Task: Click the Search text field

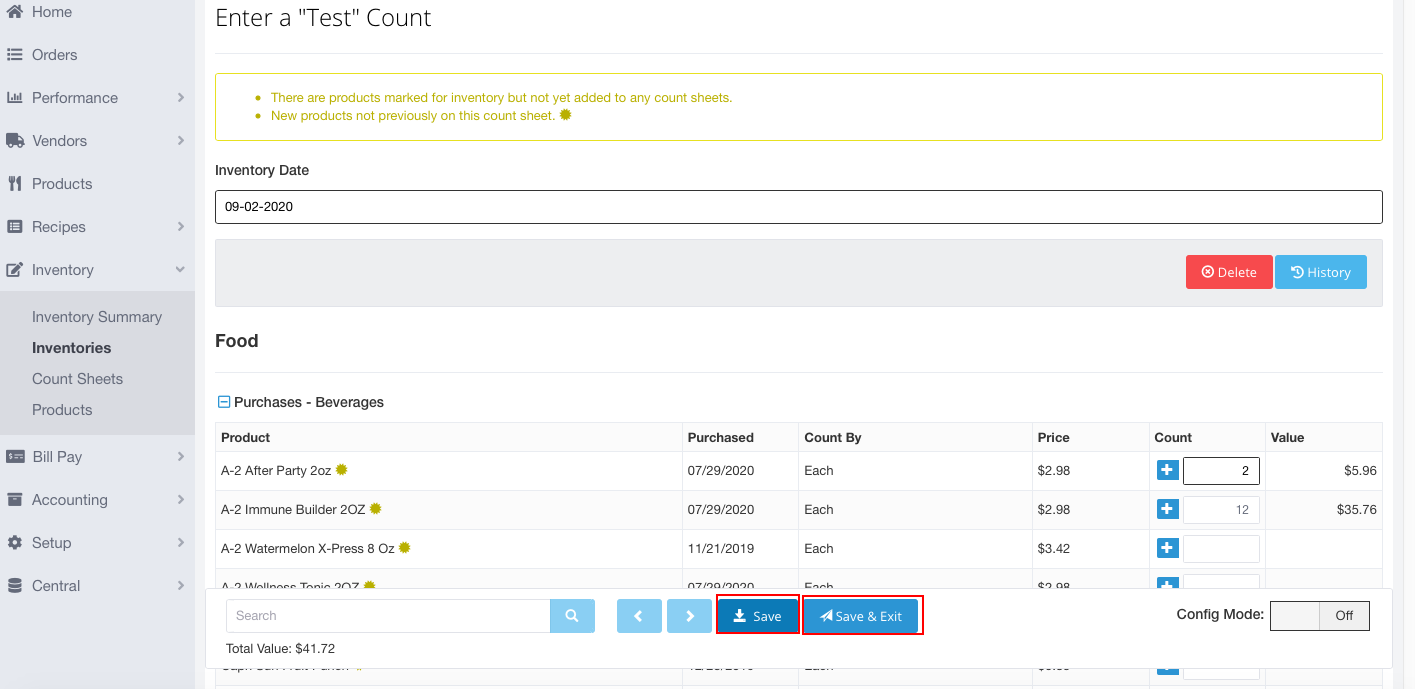Action: (x=388, y=616)
